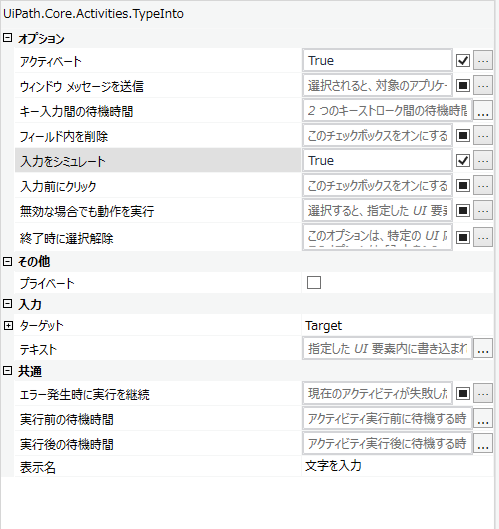499x529 pixels.
Task: Toggle エラー発生時に実行を継続 checkbox
Action: [x=463, y=393]
